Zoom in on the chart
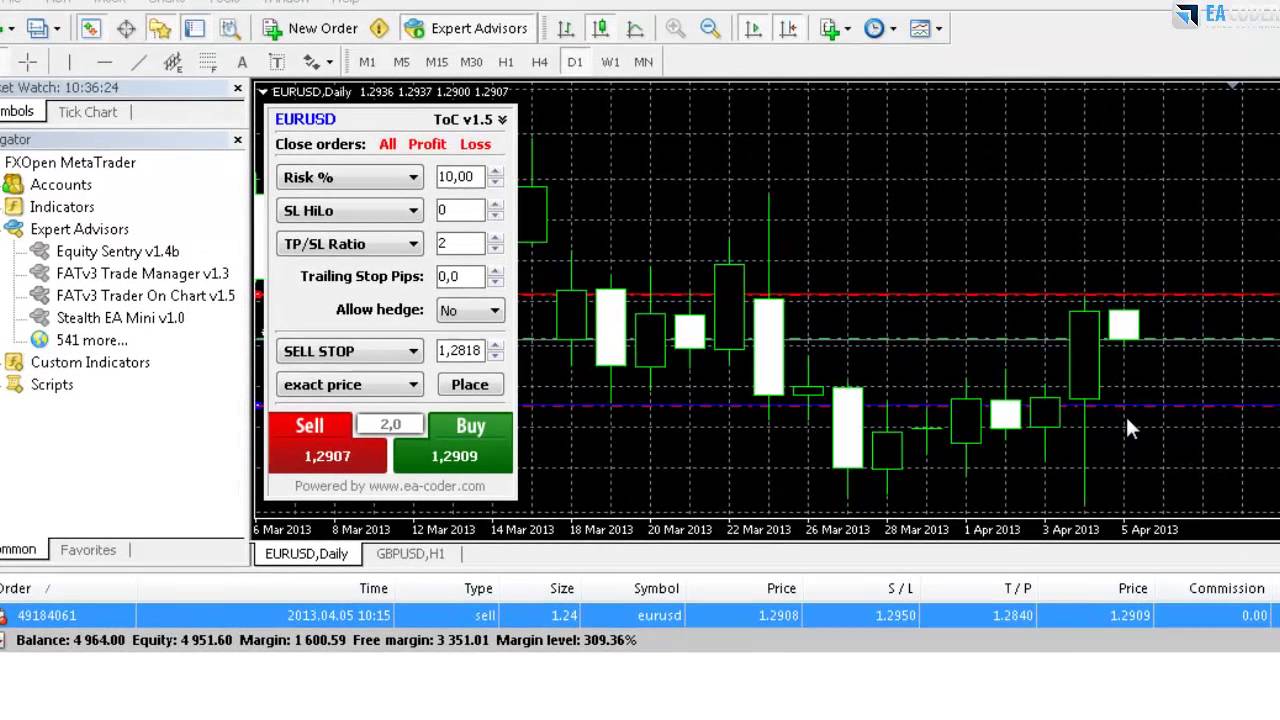The image size is (1280, 720). coord(676,29)
